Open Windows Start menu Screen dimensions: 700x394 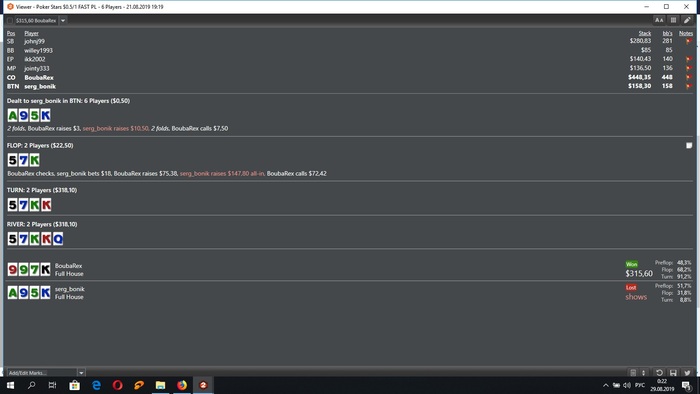[10, 385]
